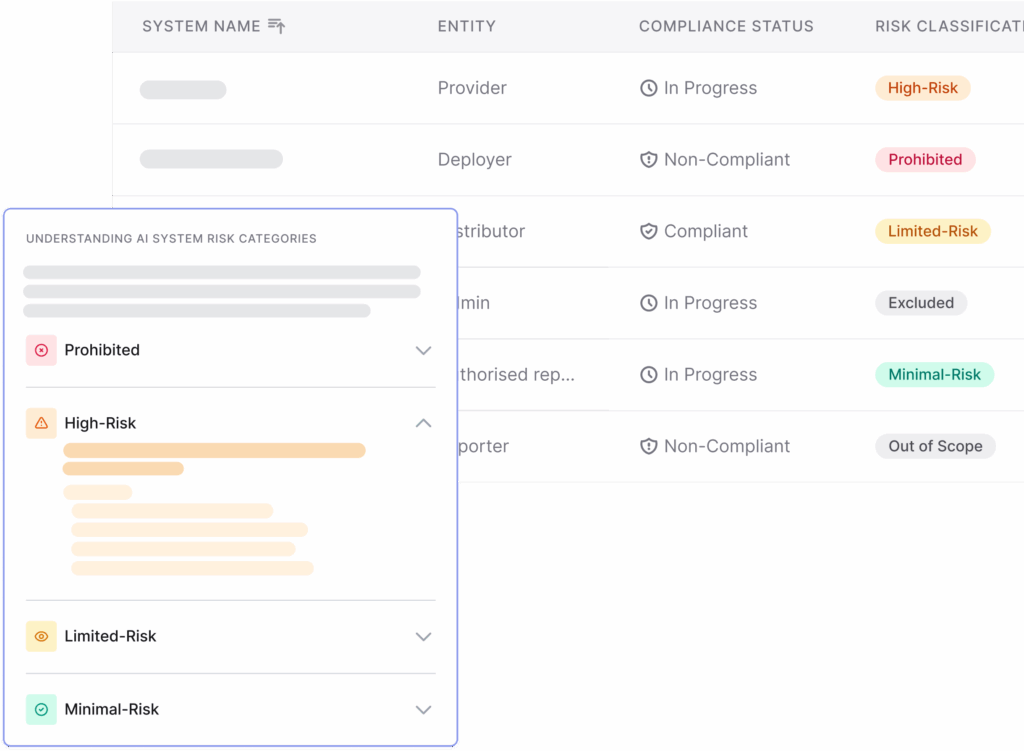Click the orange High-Risk warning triangle icon
The height and width of the screenshot is (751, 1024).
[41, 423]
